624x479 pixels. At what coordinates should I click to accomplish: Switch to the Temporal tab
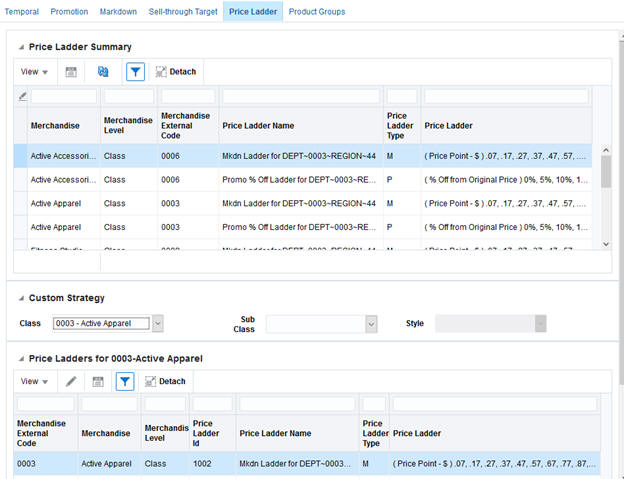click(21, 12)
